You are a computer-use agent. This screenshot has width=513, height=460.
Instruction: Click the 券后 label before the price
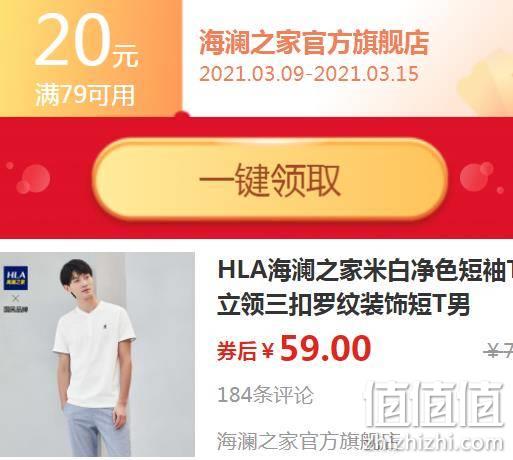click(x=237, y=351)
